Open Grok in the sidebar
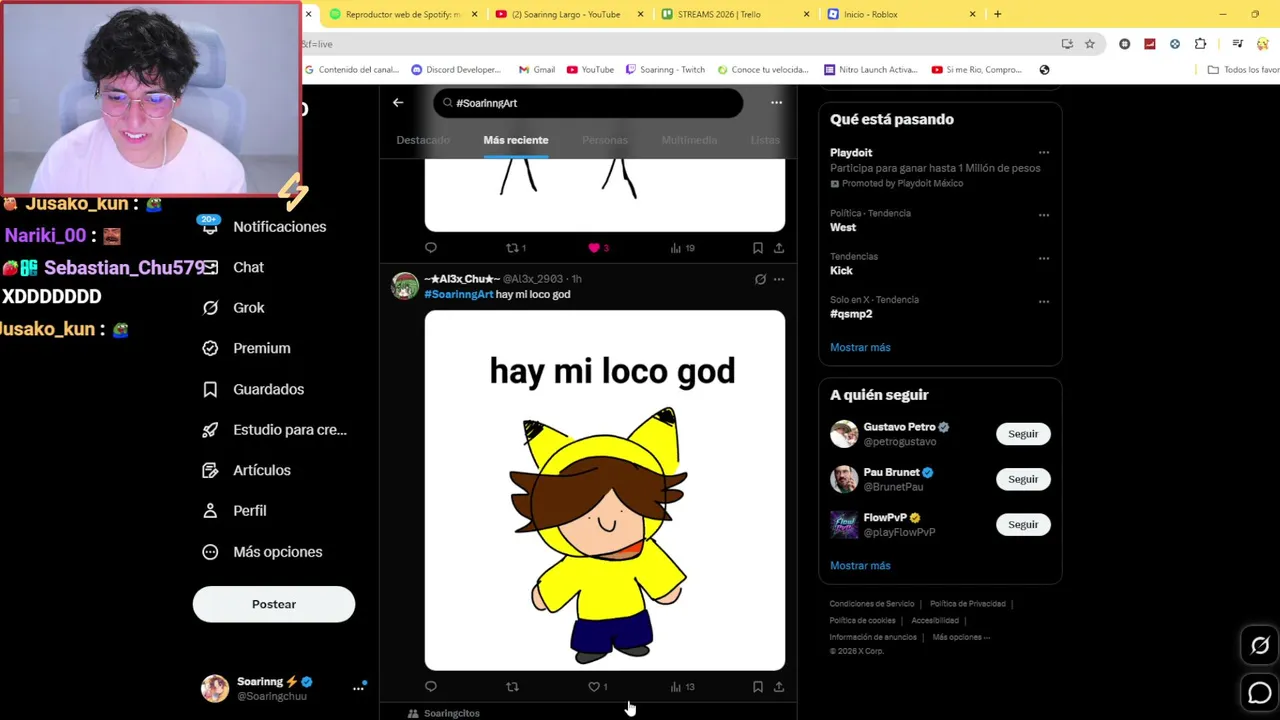 pyautogui.click(x=248, y=308)
